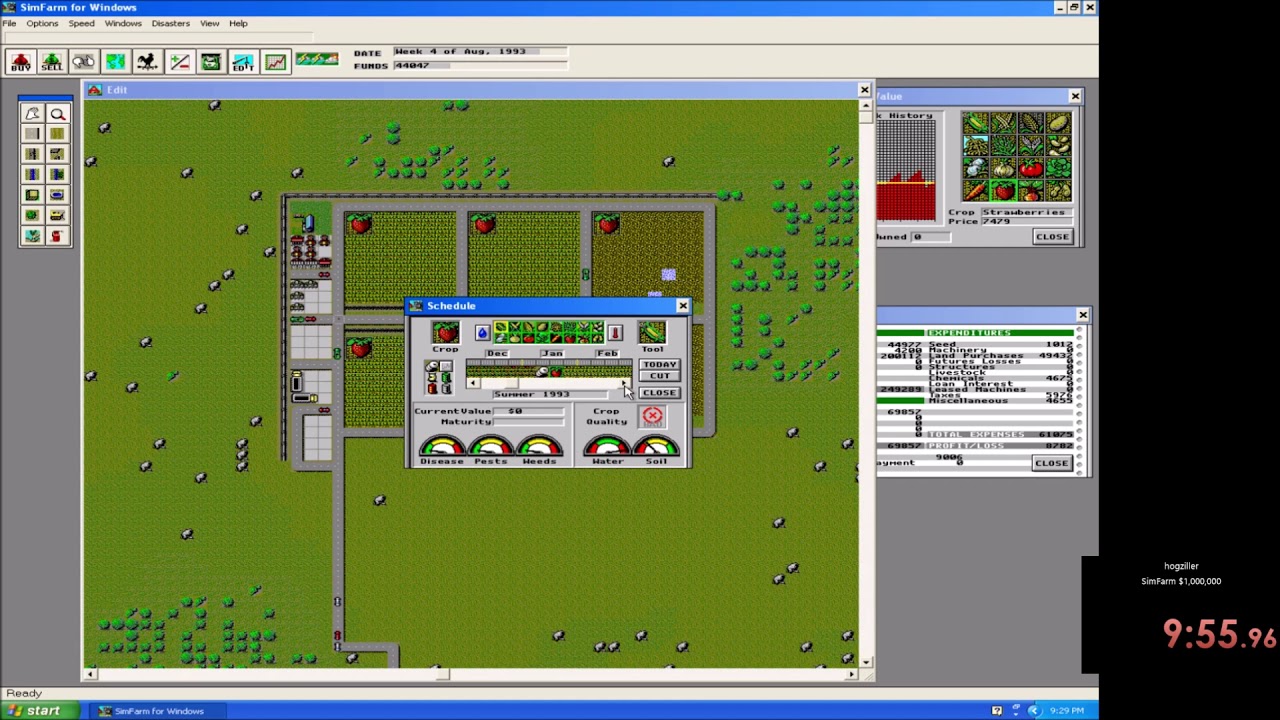
Task: Click CLOSE in the Value window
Action: [1052, 236]
